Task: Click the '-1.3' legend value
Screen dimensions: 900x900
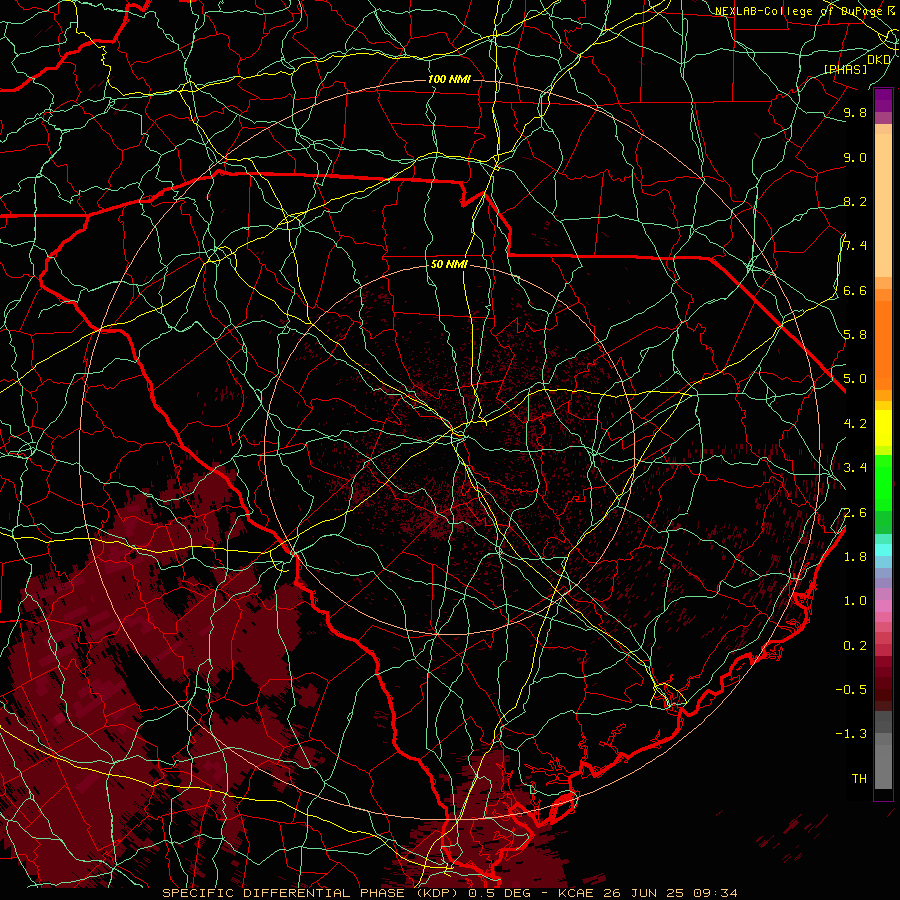Action: pos(851,734)
